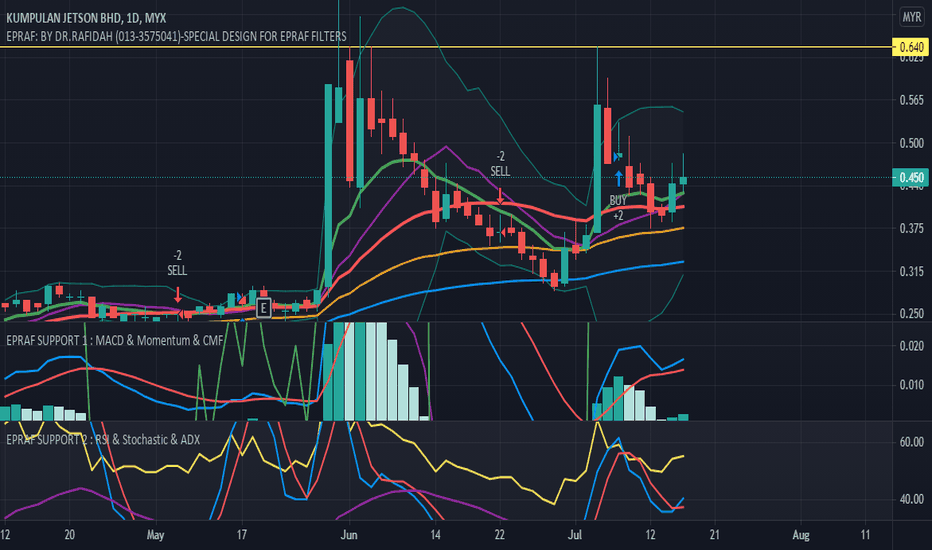
Task: Click the 0.565 price axis value
Action: [x=912, y=100]
